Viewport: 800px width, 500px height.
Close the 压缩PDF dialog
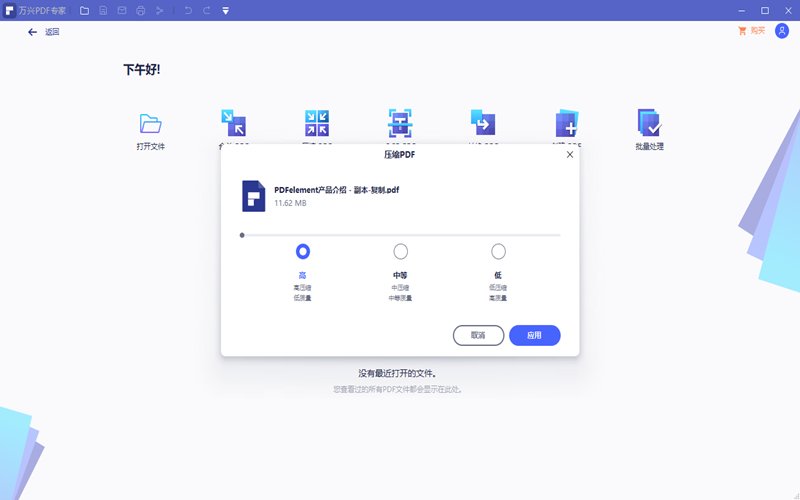click(570, 155)
